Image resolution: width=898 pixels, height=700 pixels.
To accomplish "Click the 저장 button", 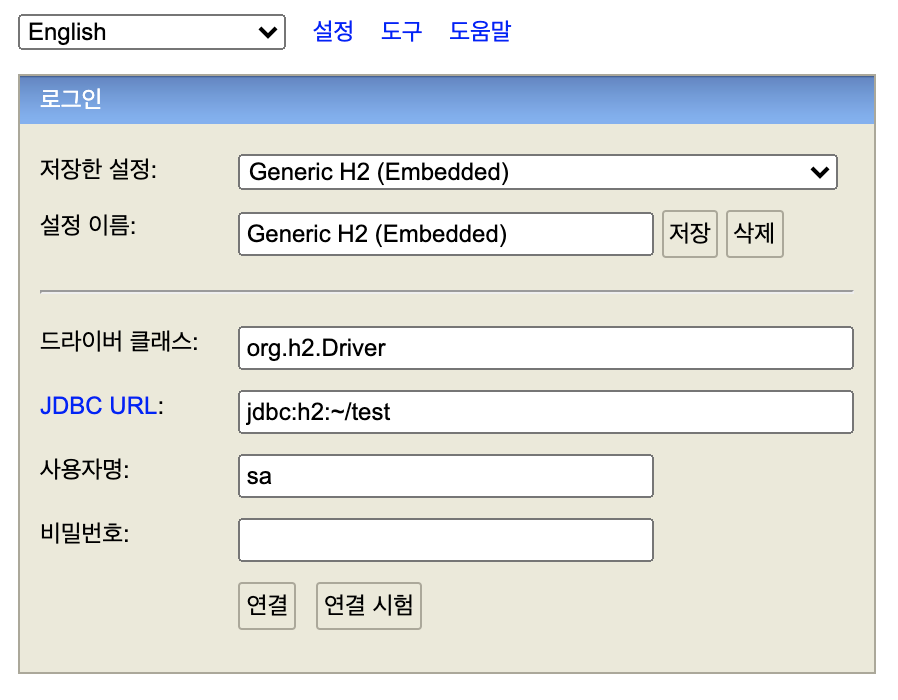I will (x=690, y=234).
